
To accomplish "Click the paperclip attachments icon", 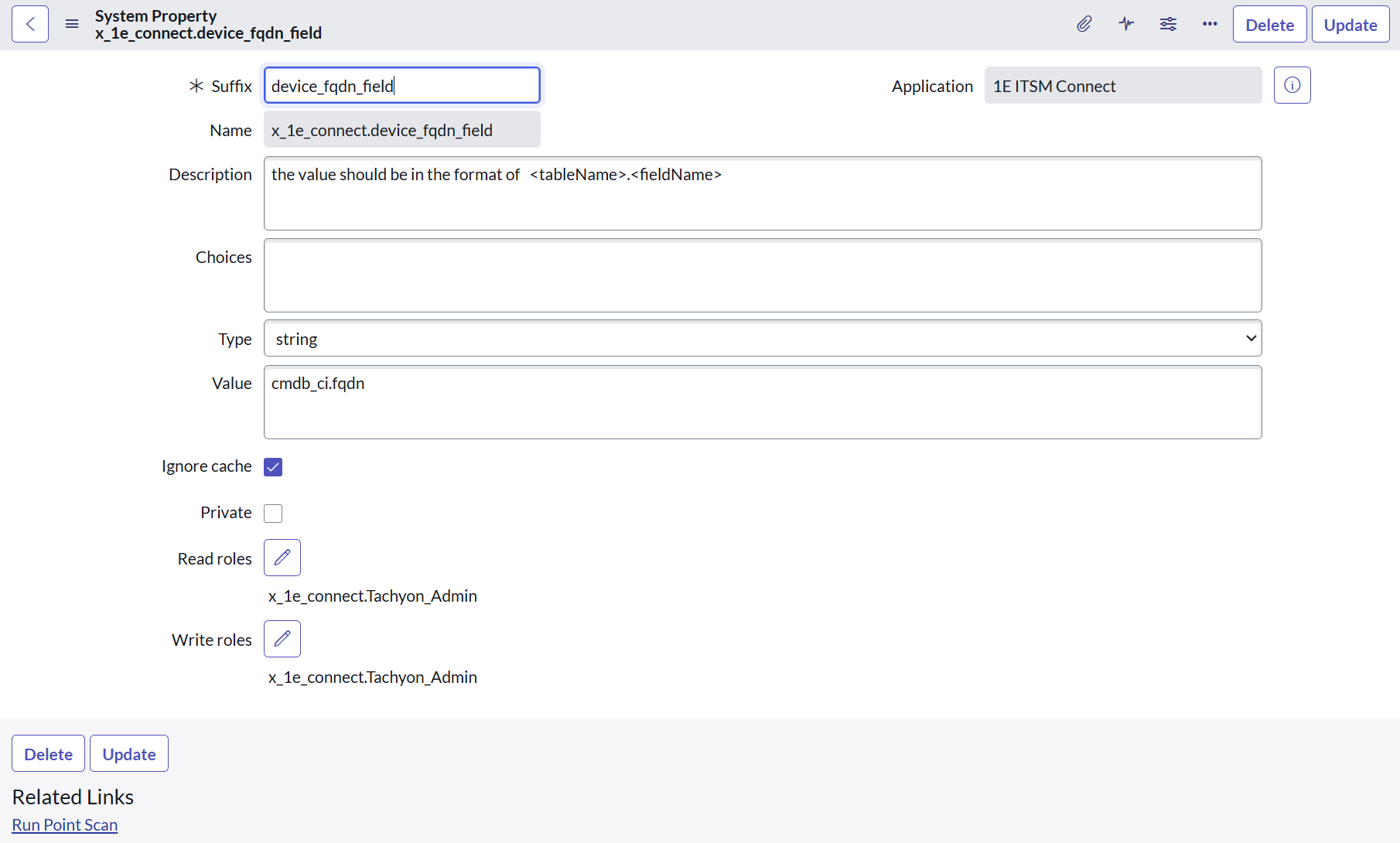I will click(x=1084, y=24).
